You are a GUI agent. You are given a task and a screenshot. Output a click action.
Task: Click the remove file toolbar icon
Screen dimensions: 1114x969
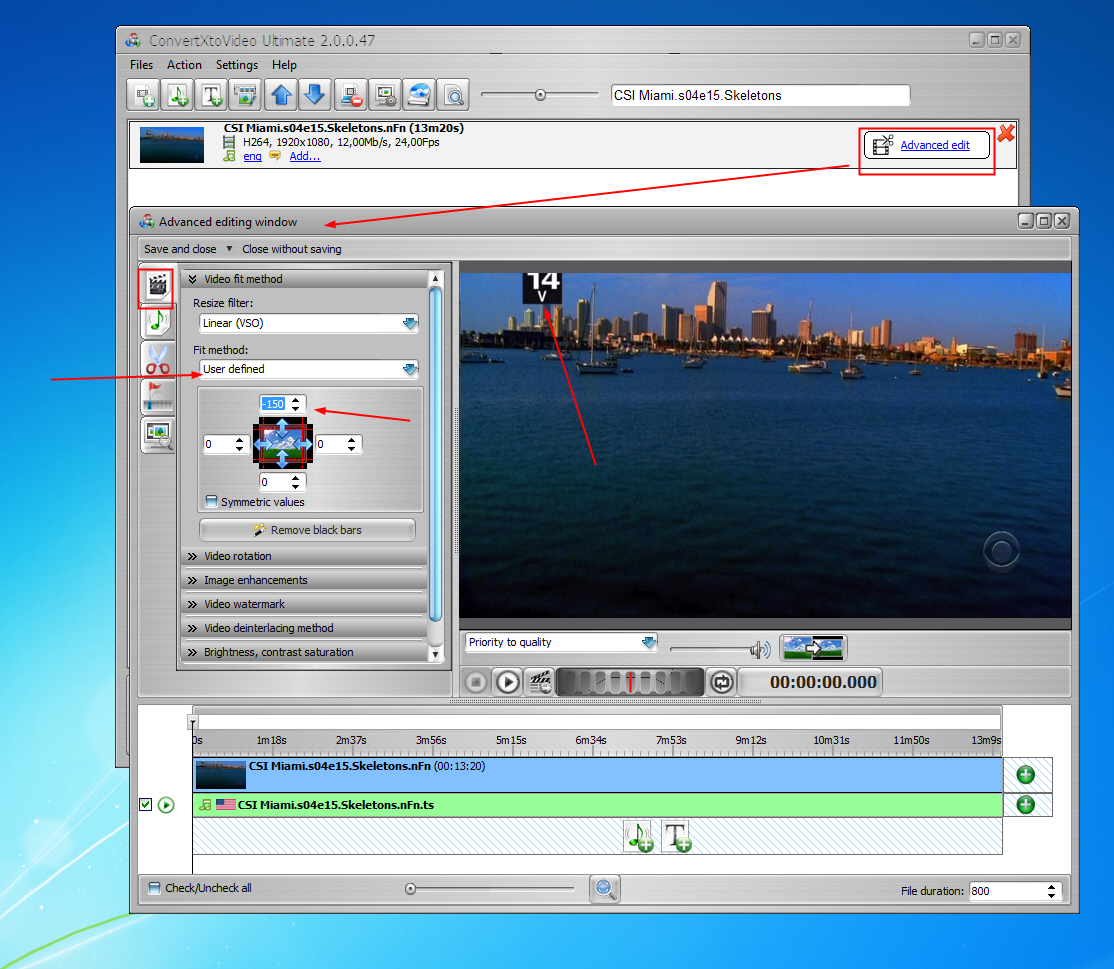click(350, 94)
